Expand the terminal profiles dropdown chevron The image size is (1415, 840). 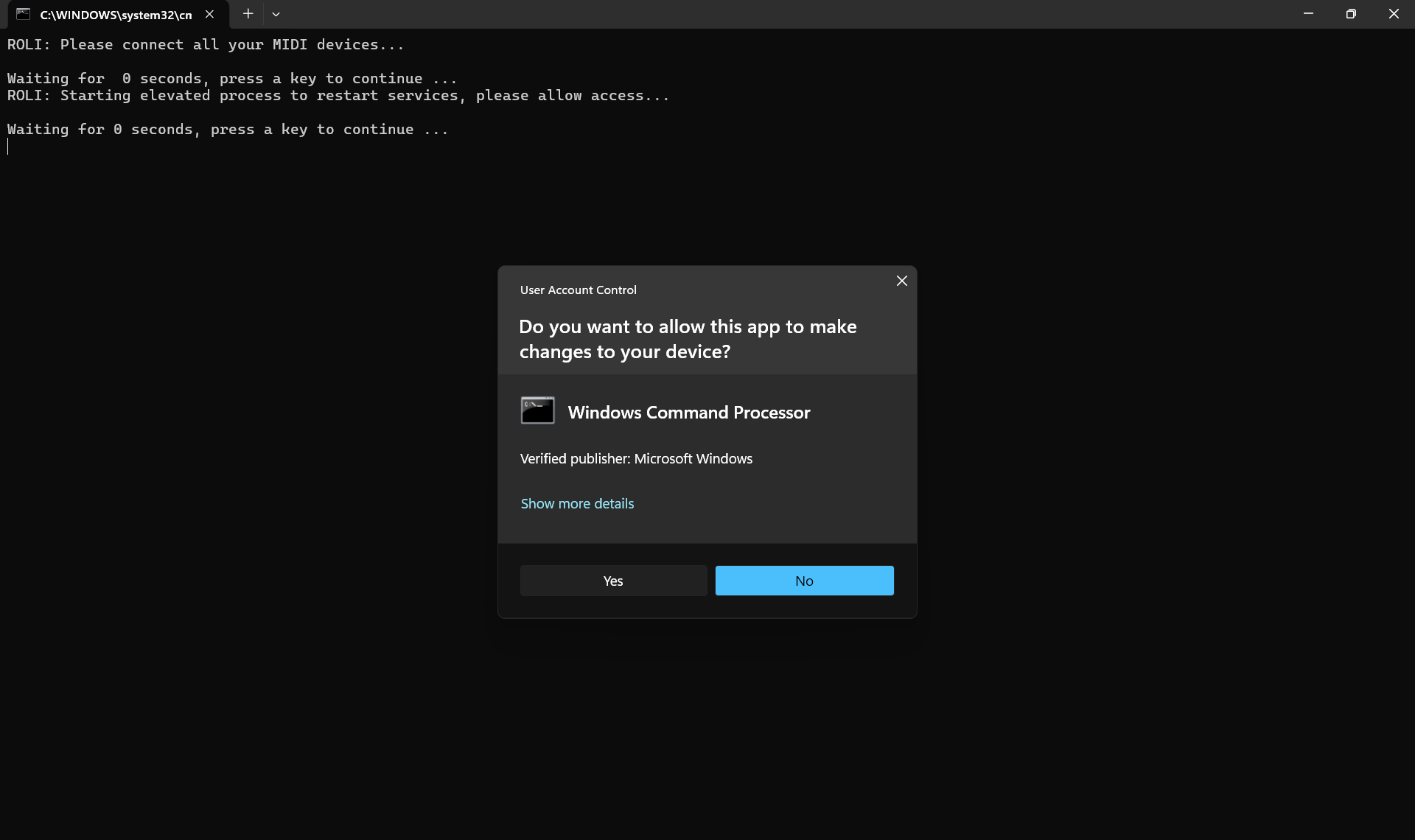pos(276,14)
